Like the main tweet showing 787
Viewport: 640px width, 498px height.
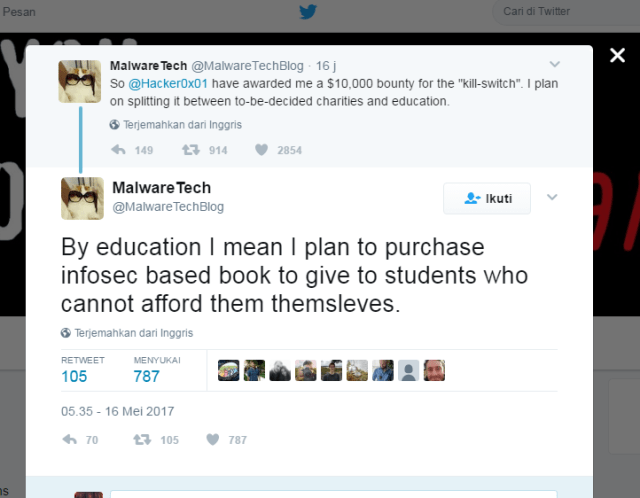tap(213, 440)
